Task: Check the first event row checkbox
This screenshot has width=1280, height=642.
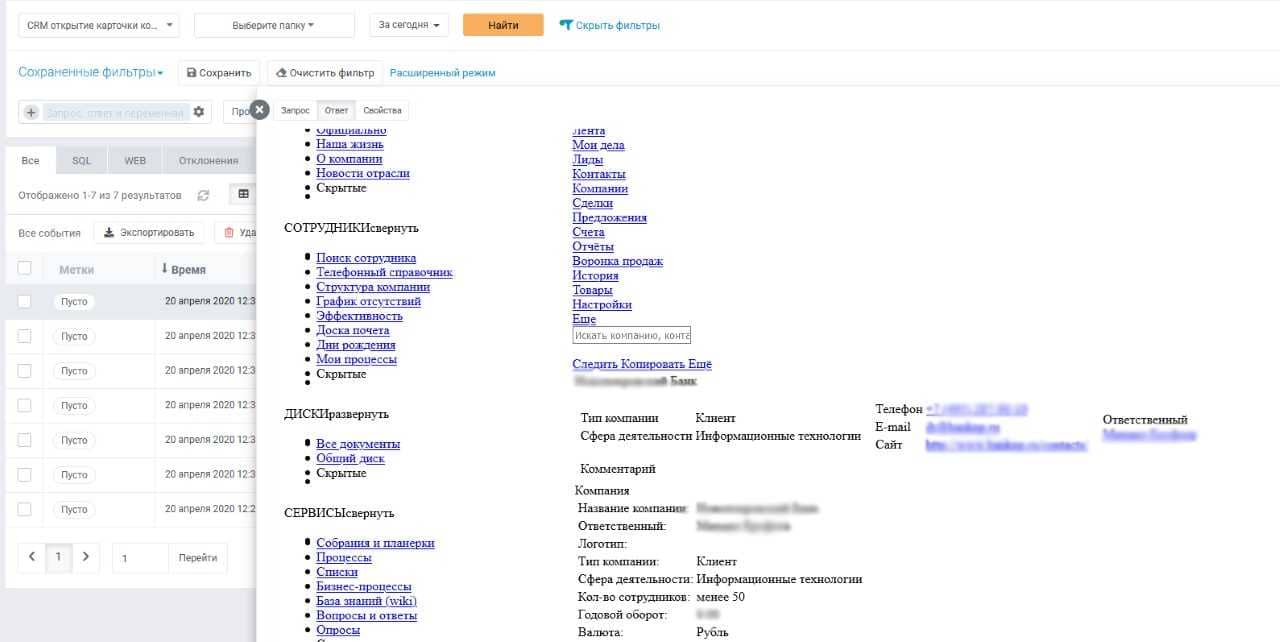Action: click(25, 301)
